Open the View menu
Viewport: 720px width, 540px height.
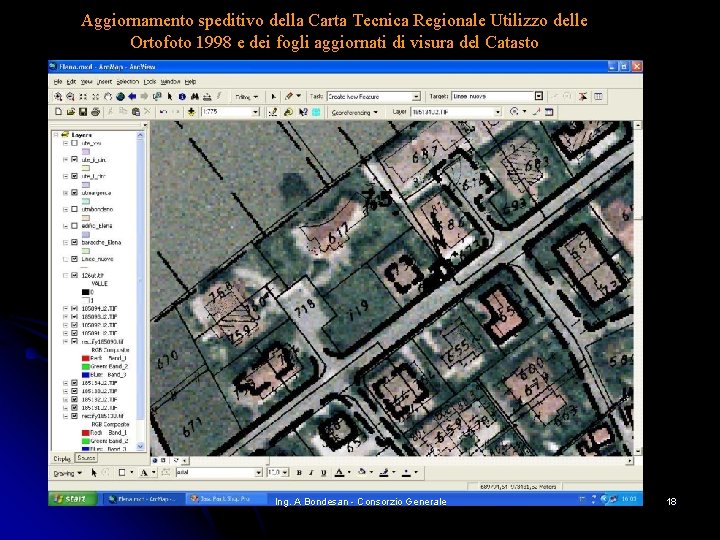(86, 82)
